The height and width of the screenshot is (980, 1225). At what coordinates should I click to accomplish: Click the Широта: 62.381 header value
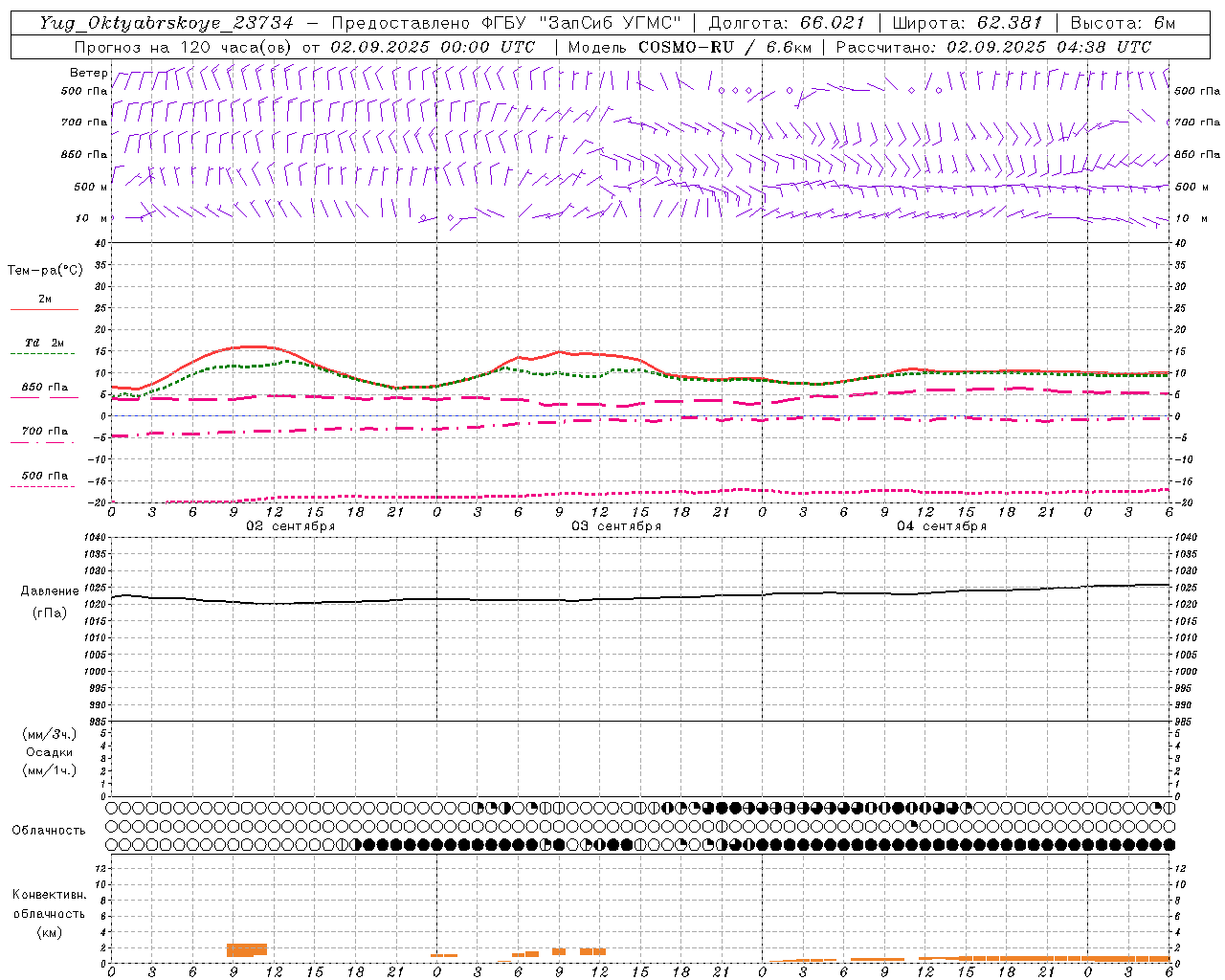[968, 23]
